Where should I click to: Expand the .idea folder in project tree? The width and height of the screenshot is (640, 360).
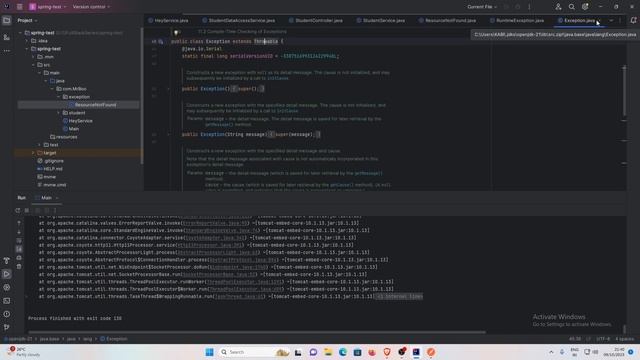tap(27, 41)
